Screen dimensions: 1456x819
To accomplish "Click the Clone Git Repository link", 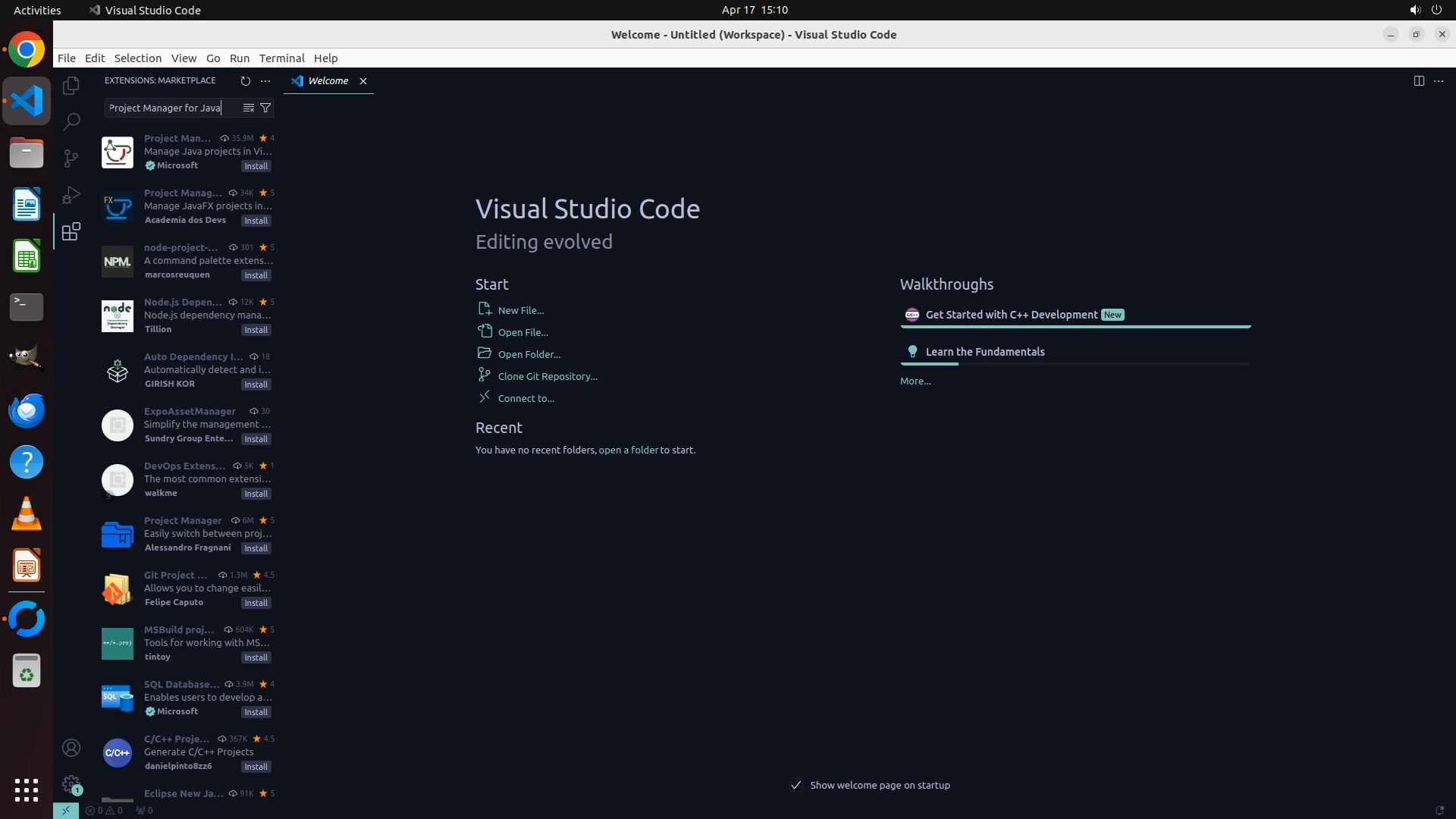I will point(547,376).
